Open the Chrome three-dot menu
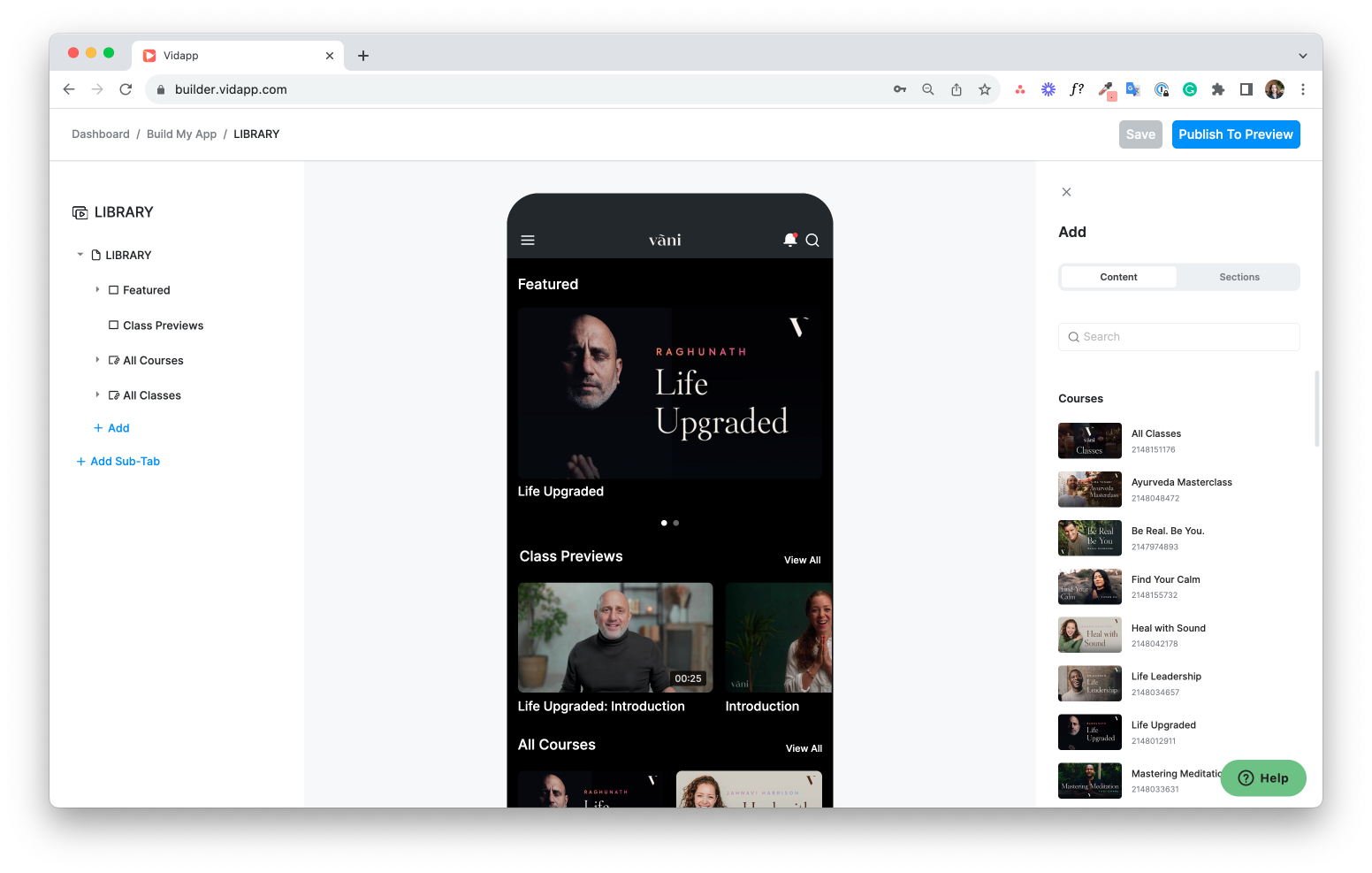Viewport: 1372px width, 873px height. pos(1302,89)
